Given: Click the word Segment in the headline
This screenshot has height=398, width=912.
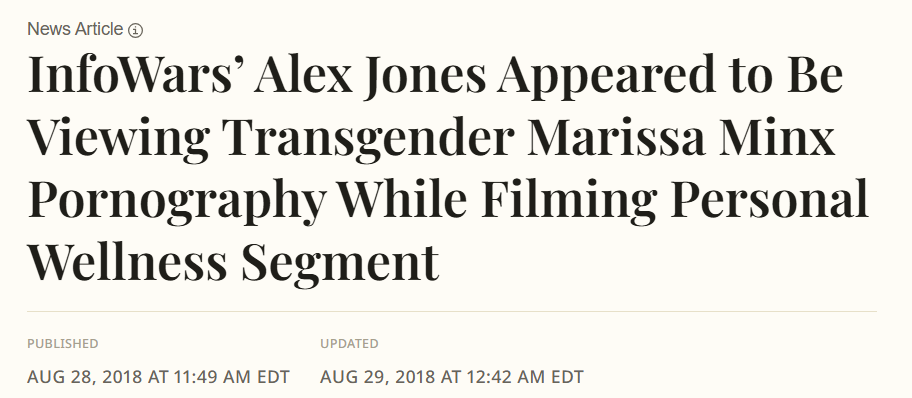Looking at the screenshot, I should point(340,264).
